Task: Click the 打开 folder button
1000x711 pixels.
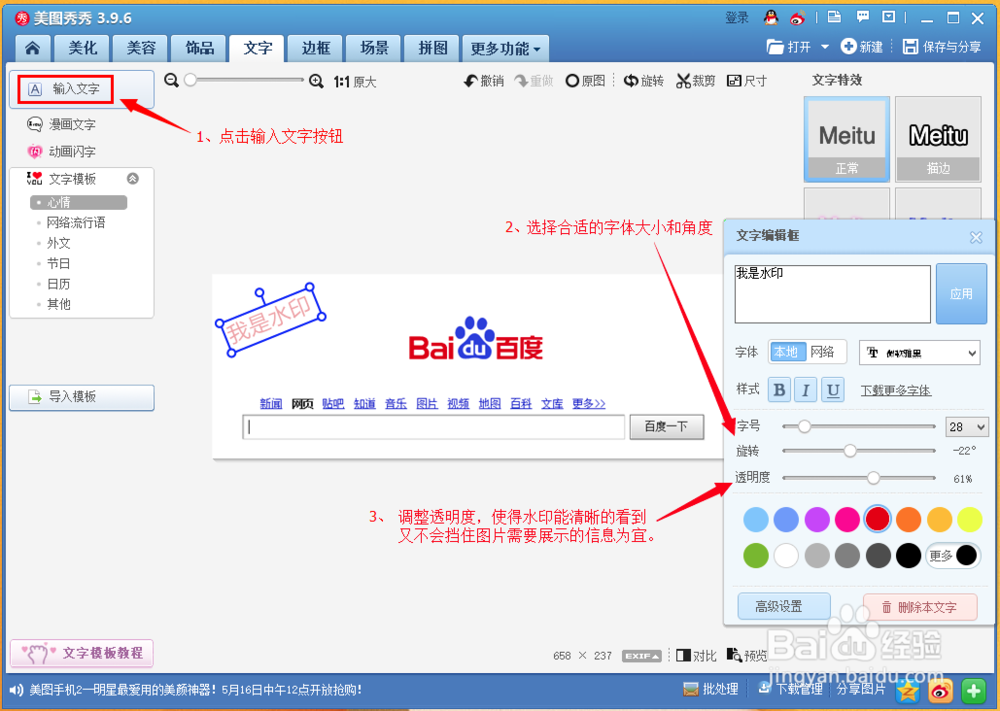Action: (x=790, y=47)
